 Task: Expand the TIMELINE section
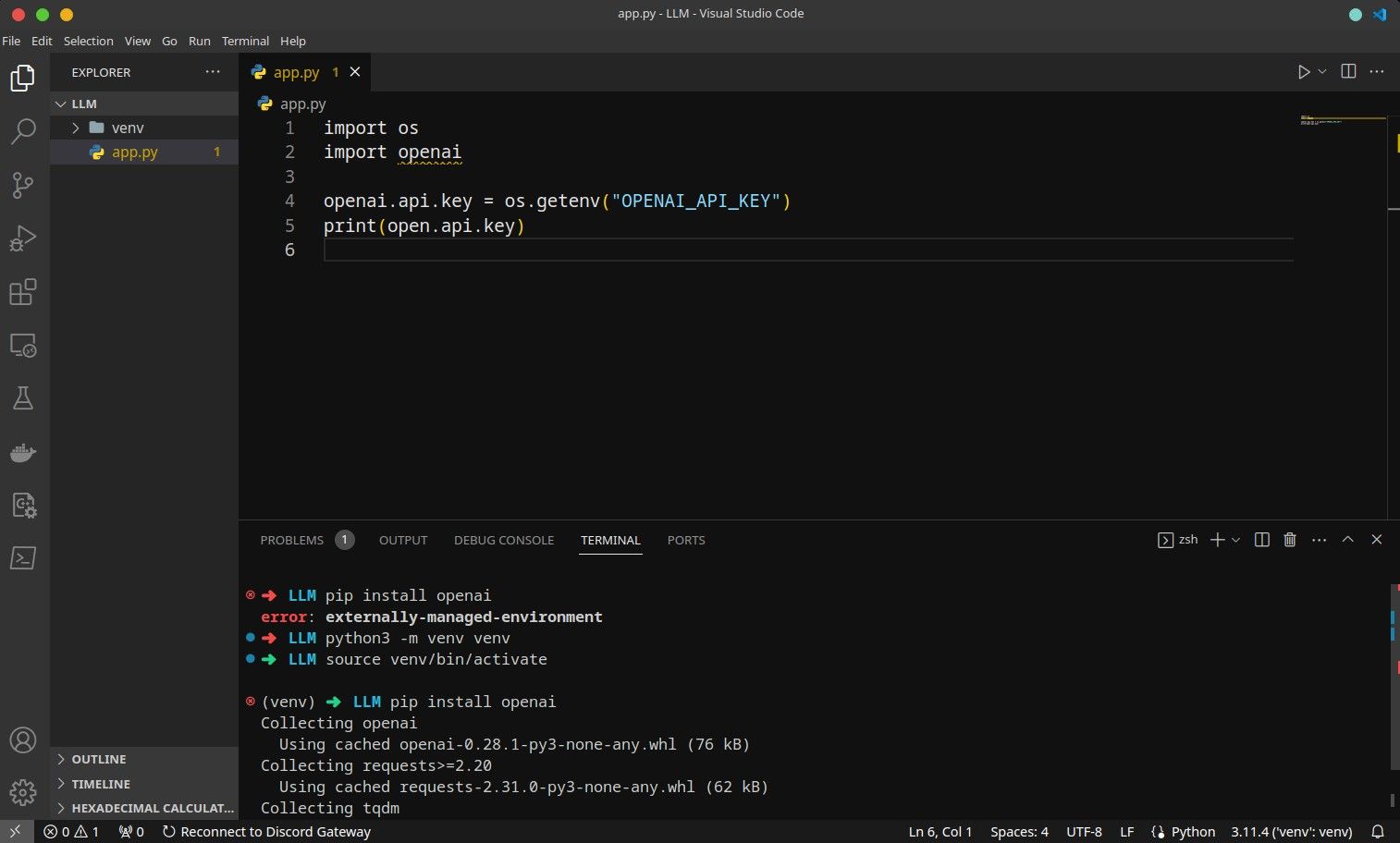point(100,783)
